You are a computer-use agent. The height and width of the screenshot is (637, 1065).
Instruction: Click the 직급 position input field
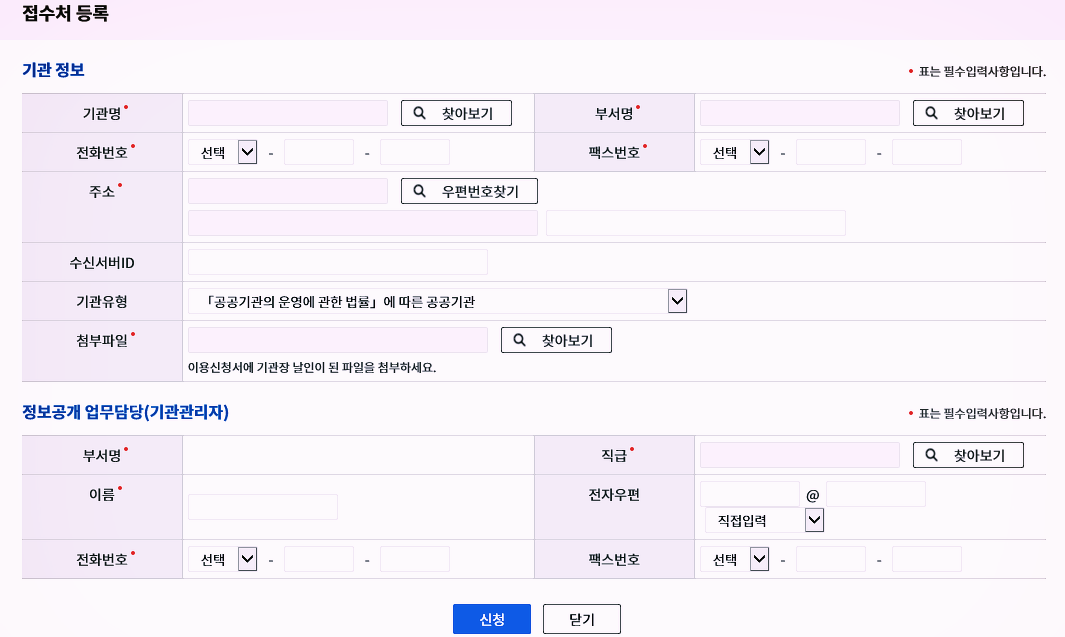coord(800,455)
